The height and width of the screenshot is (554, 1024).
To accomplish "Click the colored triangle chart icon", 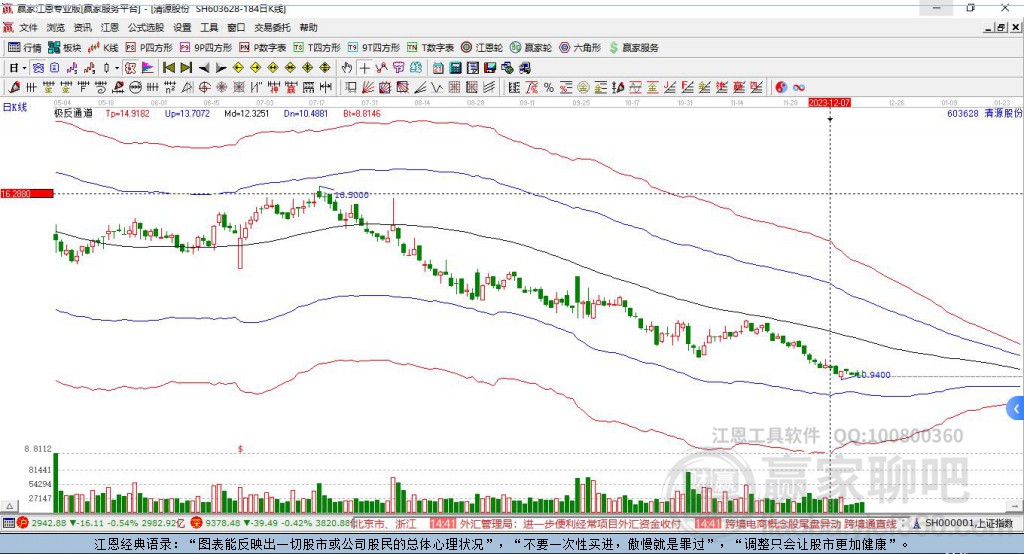I will click(148, 68).
